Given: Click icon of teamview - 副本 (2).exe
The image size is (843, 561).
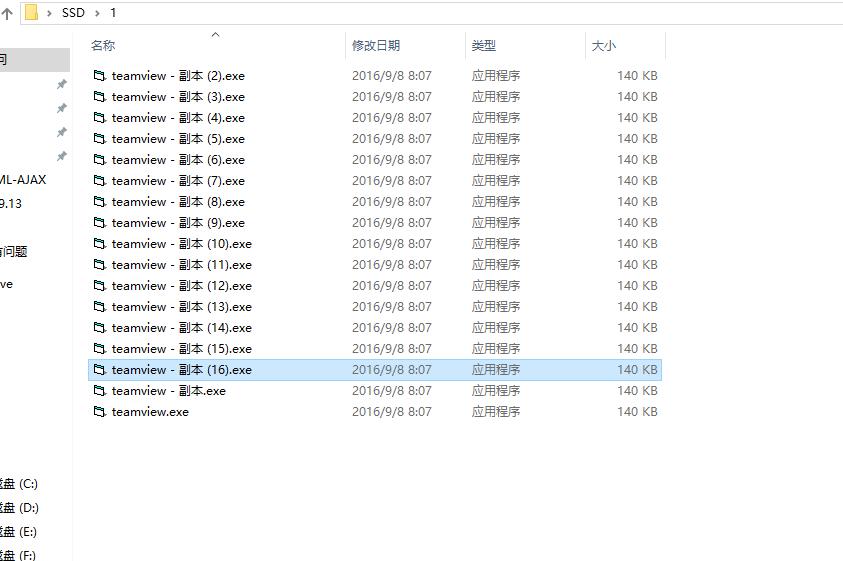Looking at the screenshot, I should tap(99, 76).
